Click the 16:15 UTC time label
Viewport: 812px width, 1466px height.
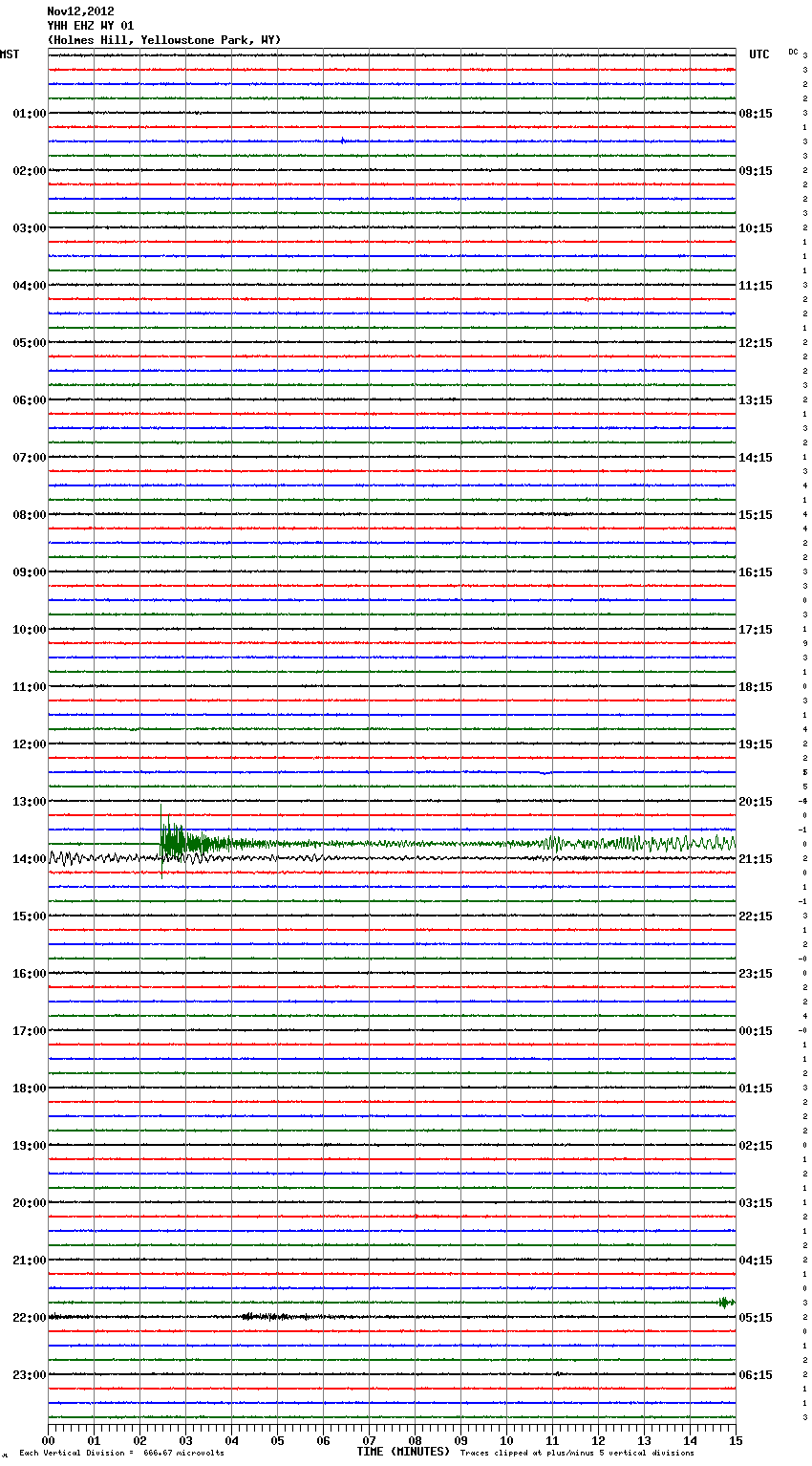[x=756, y=572]
